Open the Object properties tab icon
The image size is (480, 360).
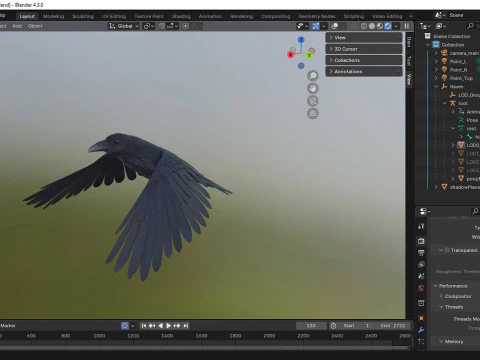tap(421, 318)
